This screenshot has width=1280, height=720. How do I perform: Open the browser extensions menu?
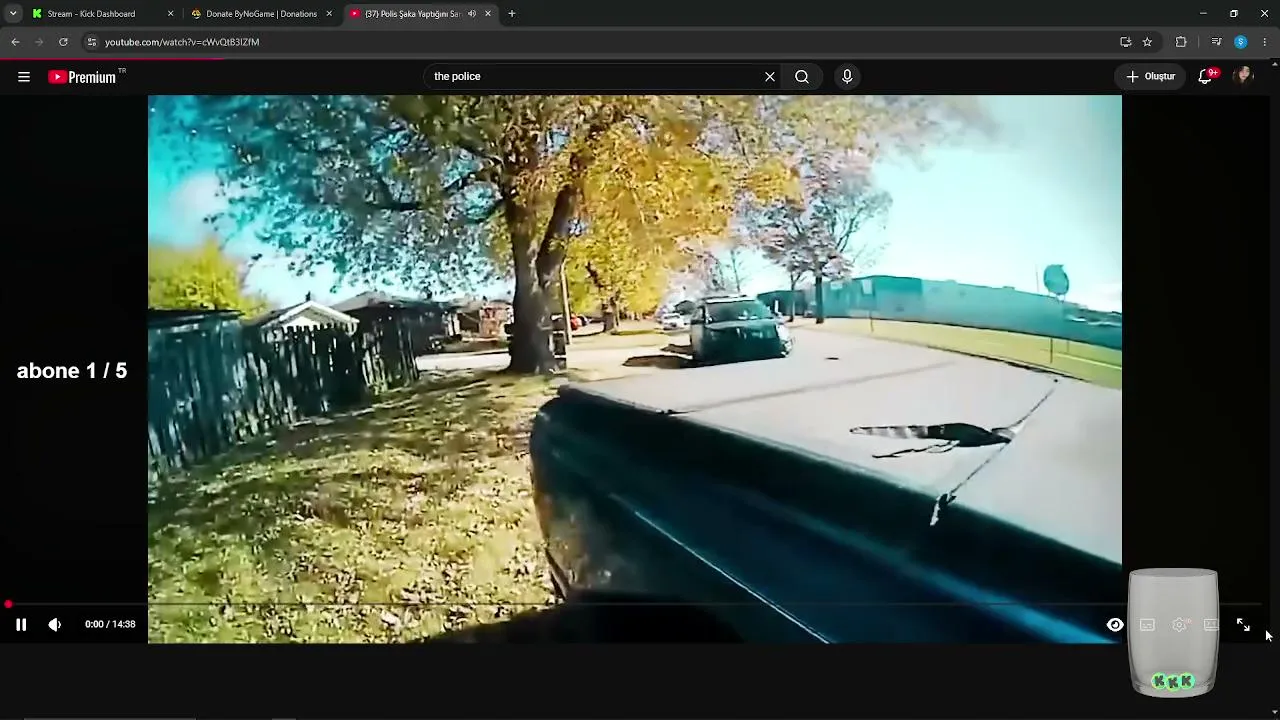pyautogui.click(x=1181, y=42)
